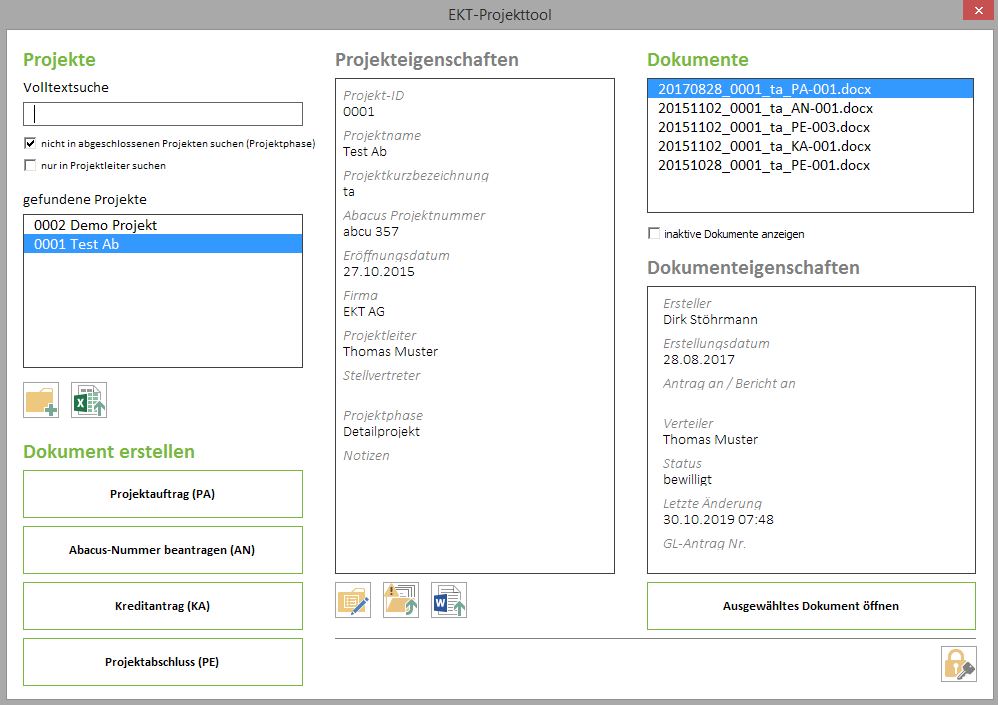
Task: Click Eröffnungsdatum value '27.10.2015'
Action: (x=379, y=272)
